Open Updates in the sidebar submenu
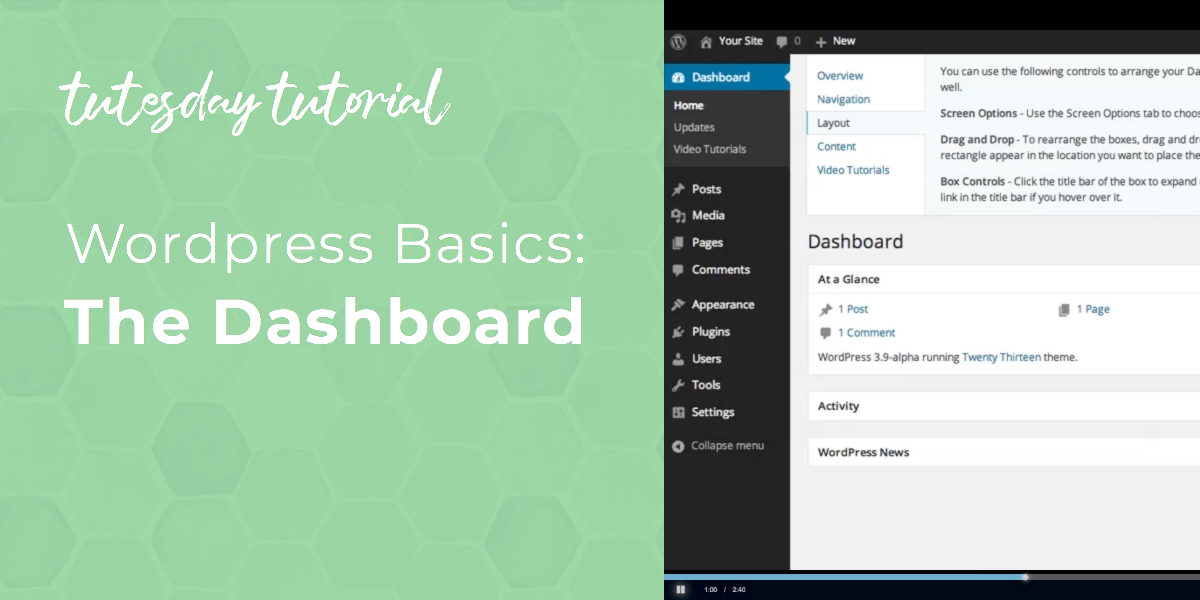This screenshot has height=600, width=1200. (x=694, y=127)
